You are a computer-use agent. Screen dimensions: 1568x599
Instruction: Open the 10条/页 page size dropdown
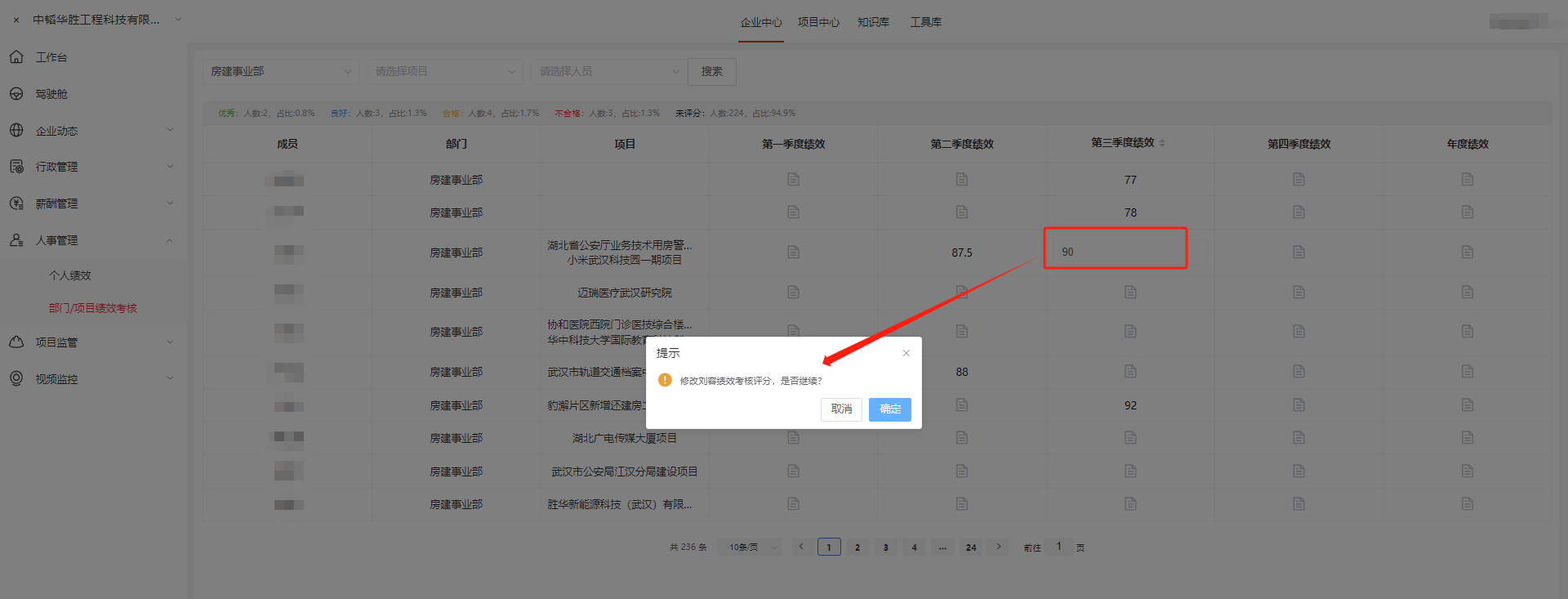pos(751,547)
